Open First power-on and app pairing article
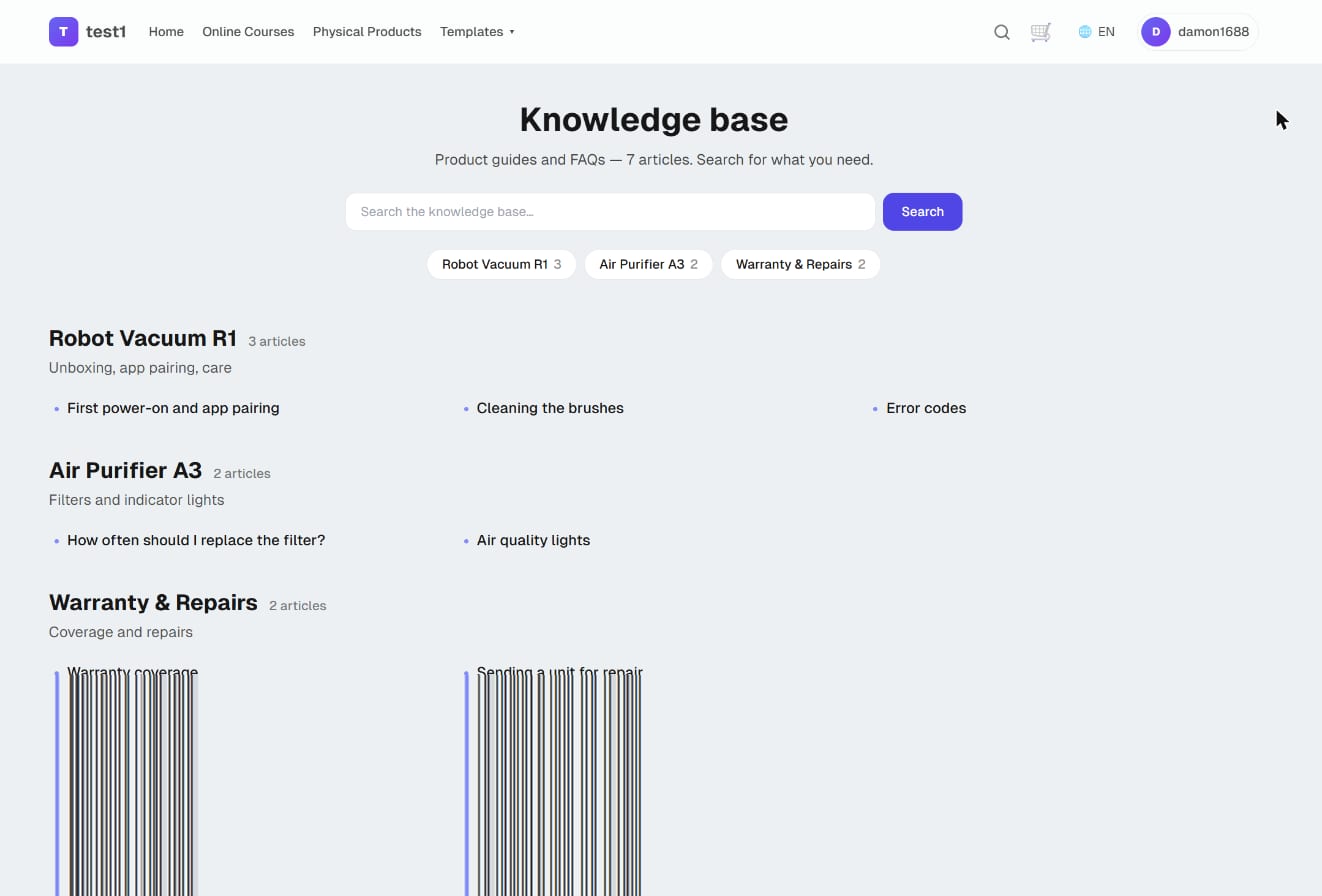Viewport: 1322px width, 896px height. (173, 408)
